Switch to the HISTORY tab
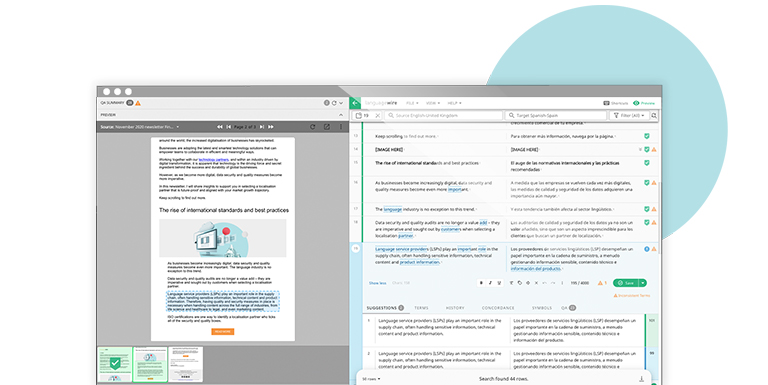Viewport: 768px width, 385px height. [455, 308]
